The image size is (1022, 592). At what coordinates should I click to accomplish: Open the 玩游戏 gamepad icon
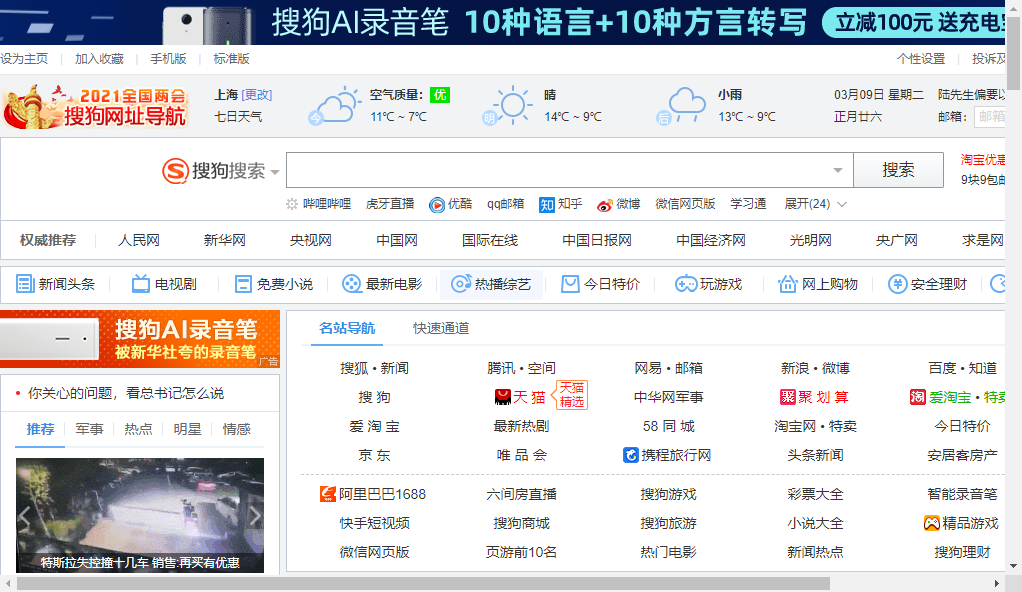click(686, 284)
